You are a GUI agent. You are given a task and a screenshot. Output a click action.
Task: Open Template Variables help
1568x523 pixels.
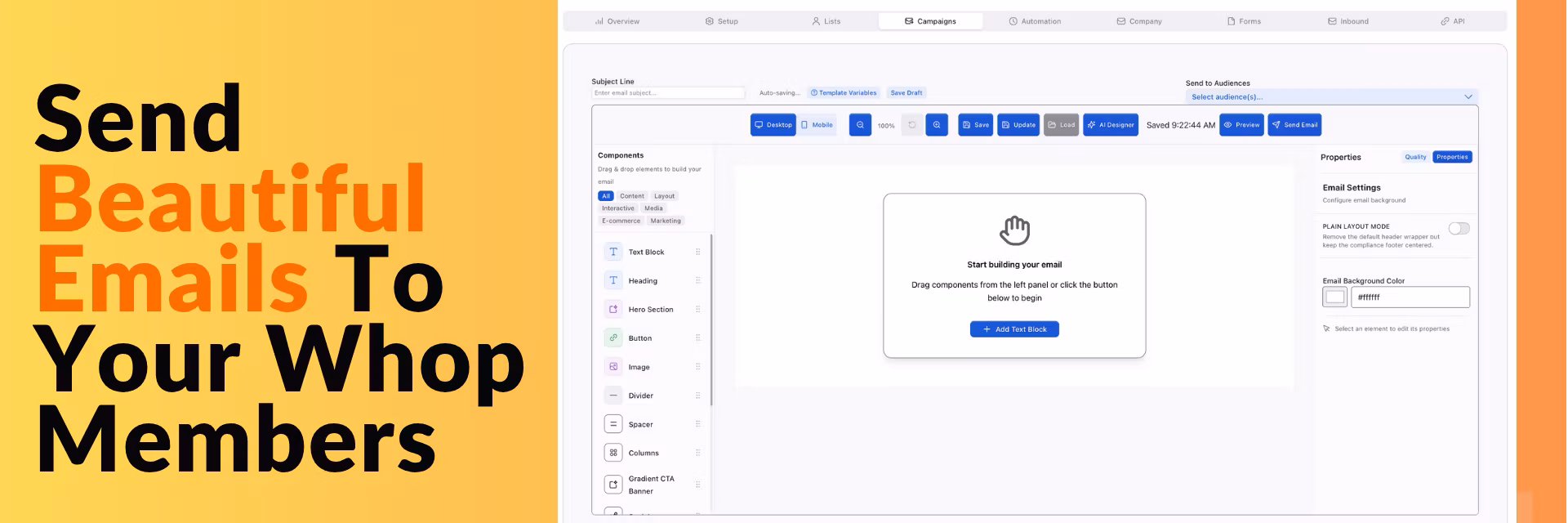coord(844,93)
